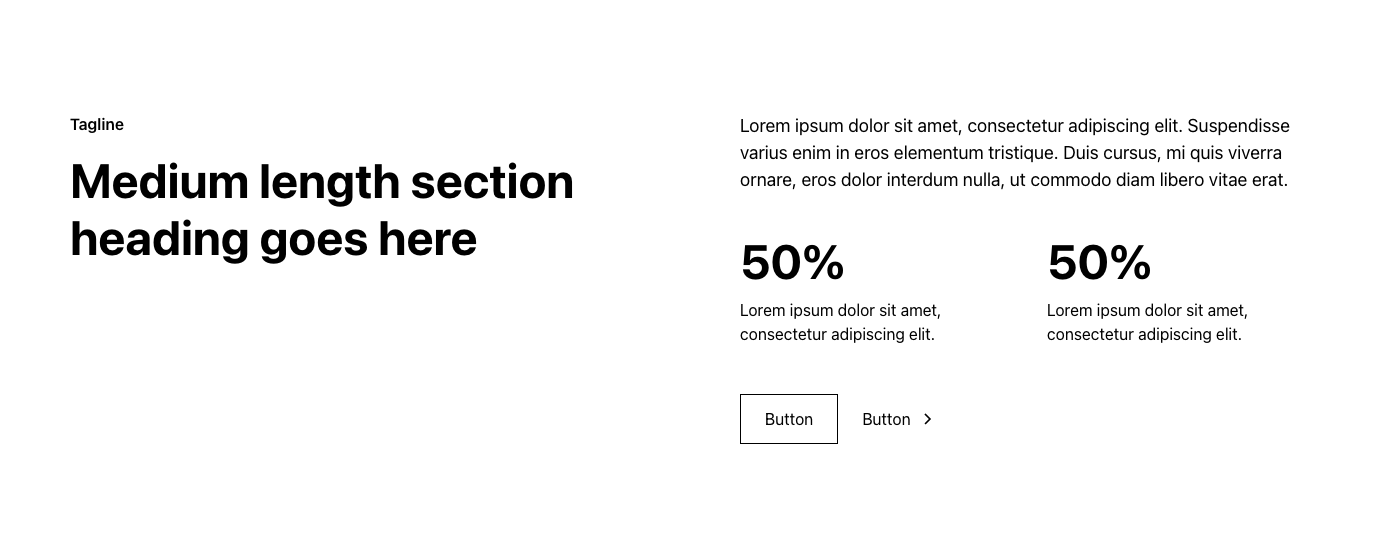Click the paragraph line starting 'ornare, eros dolor'
This screenshot has width=1400, height=556.
1014,180
